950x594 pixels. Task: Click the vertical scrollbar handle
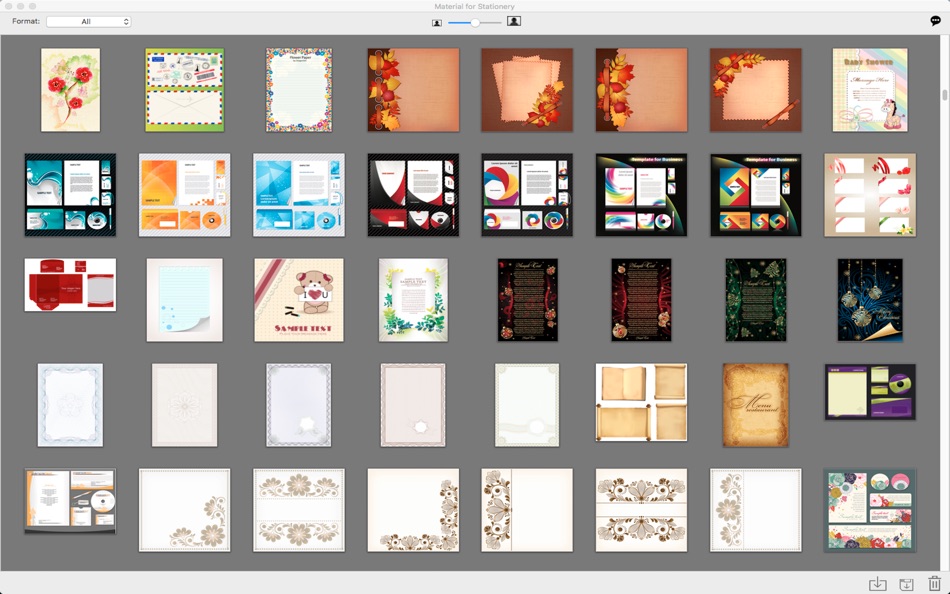[945, 95]
